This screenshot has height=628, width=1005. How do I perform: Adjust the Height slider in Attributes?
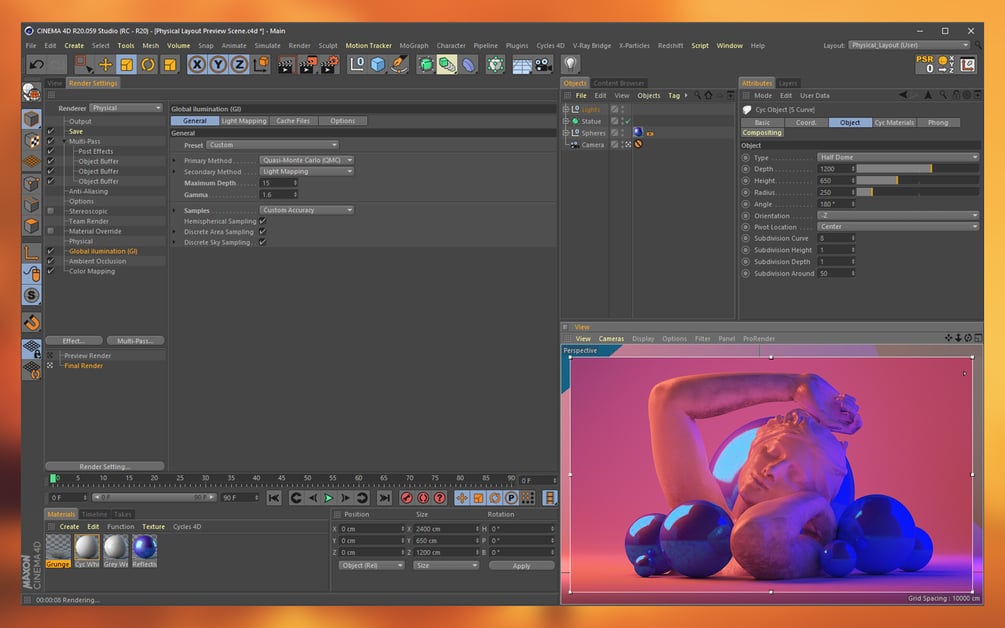point(918,181)
